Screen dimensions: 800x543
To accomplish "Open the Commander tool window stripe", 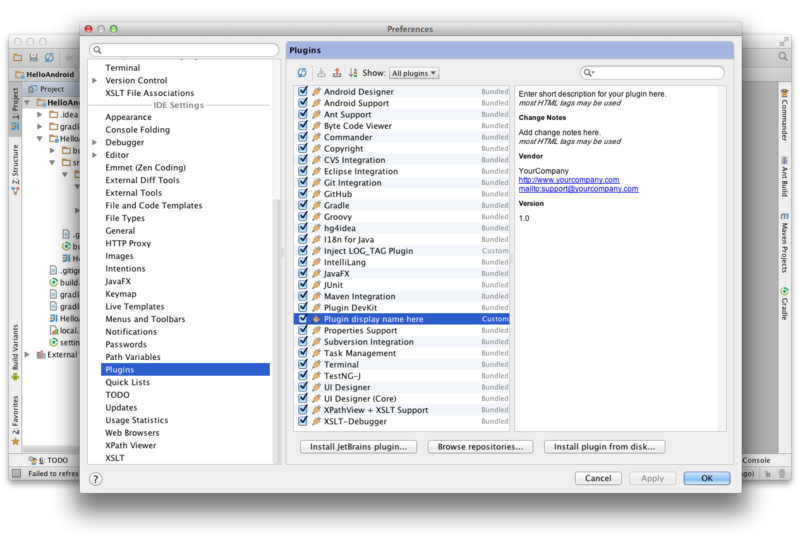I will tap(784, 115).
